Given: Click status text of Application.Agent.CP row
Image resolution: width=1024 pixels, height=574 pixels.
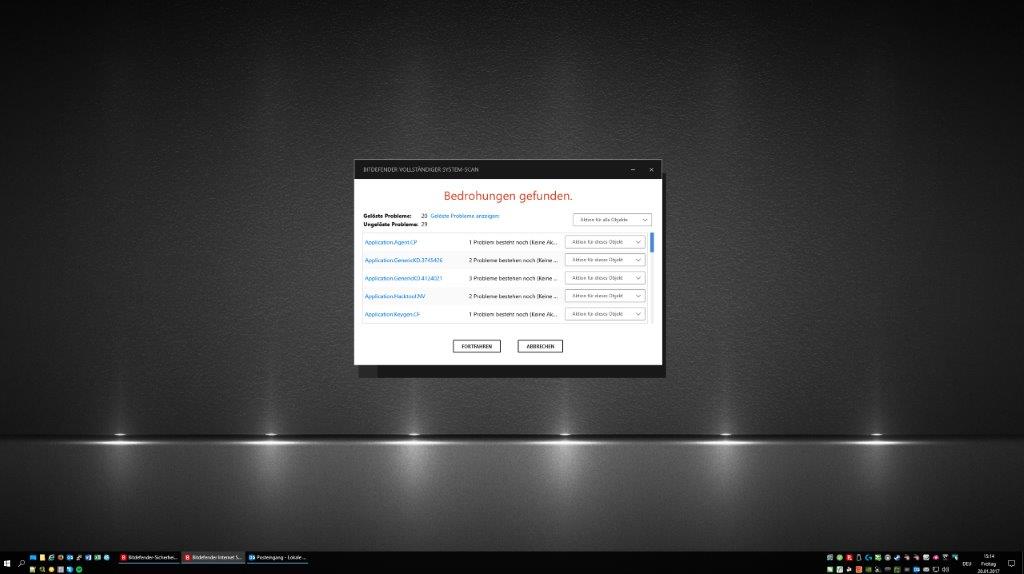Looking at the screenshot, I should [x=513, y=242].
